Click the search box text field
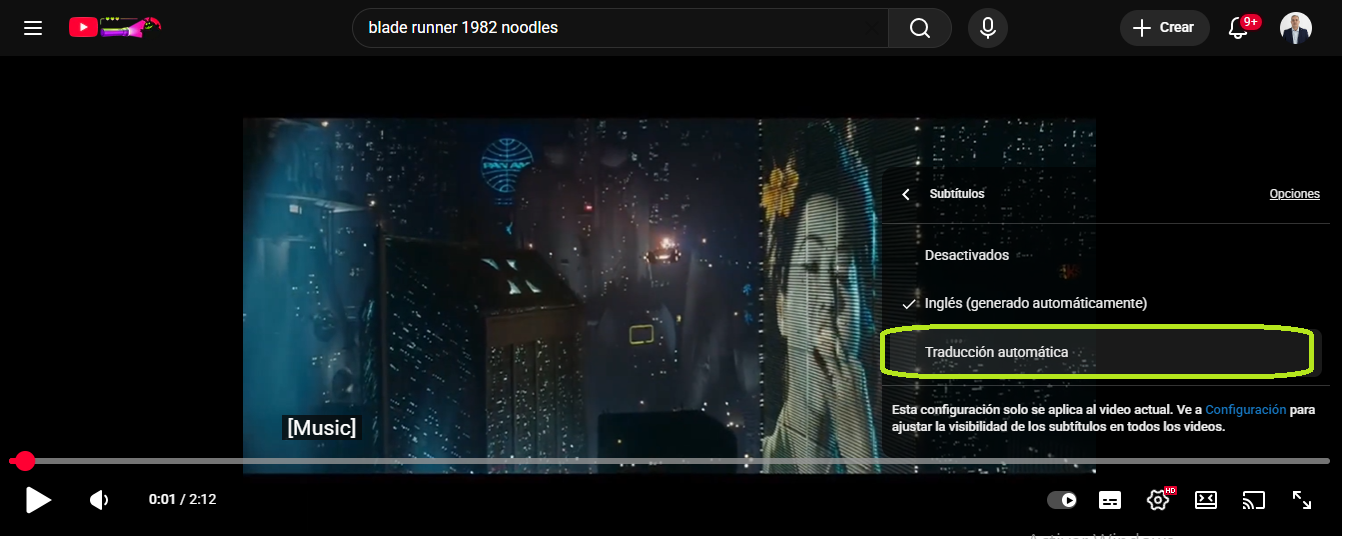 coord(620,28)
